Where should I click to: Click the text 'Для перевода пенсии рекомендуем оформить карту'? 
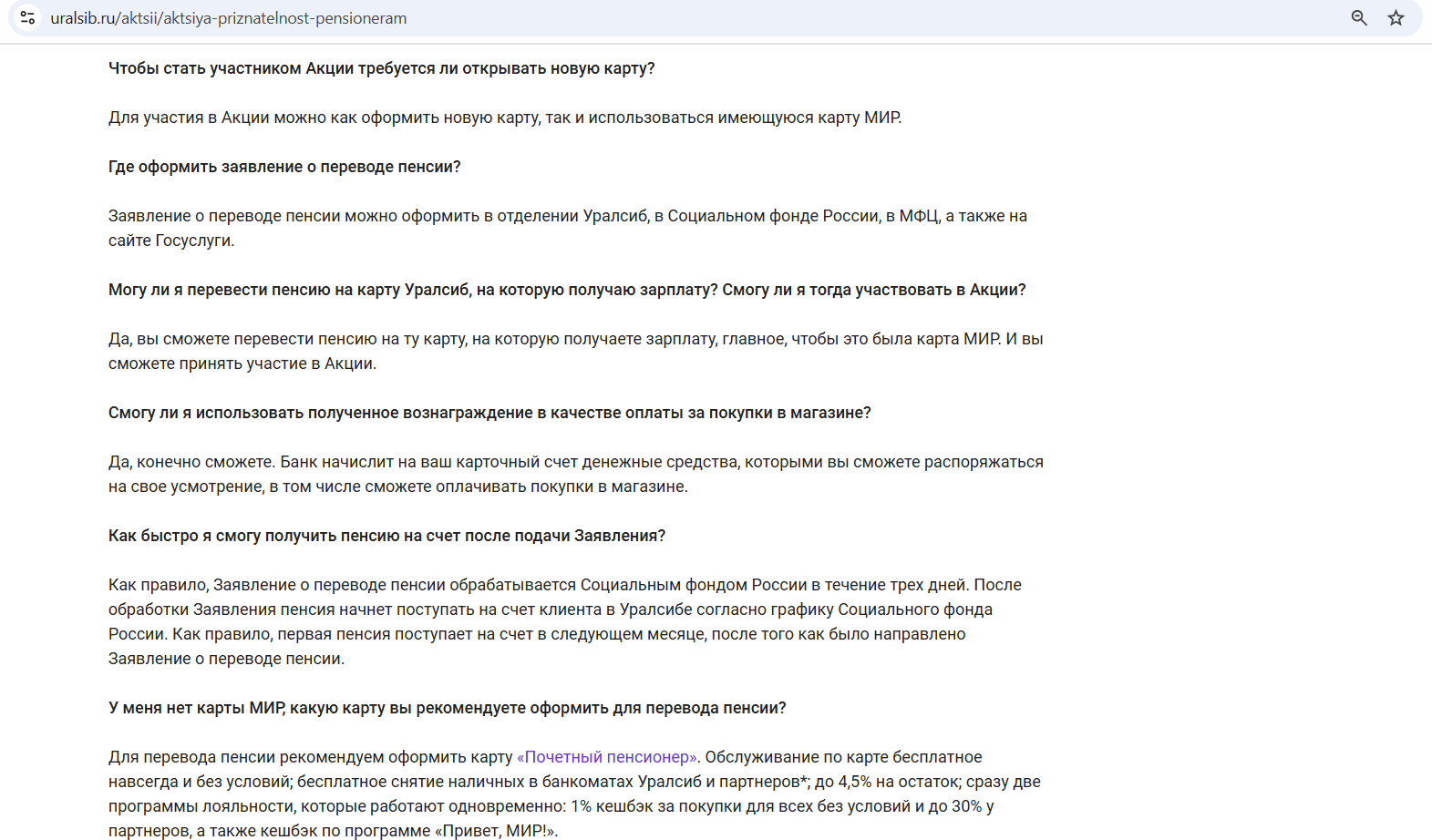tap(311, 757)
